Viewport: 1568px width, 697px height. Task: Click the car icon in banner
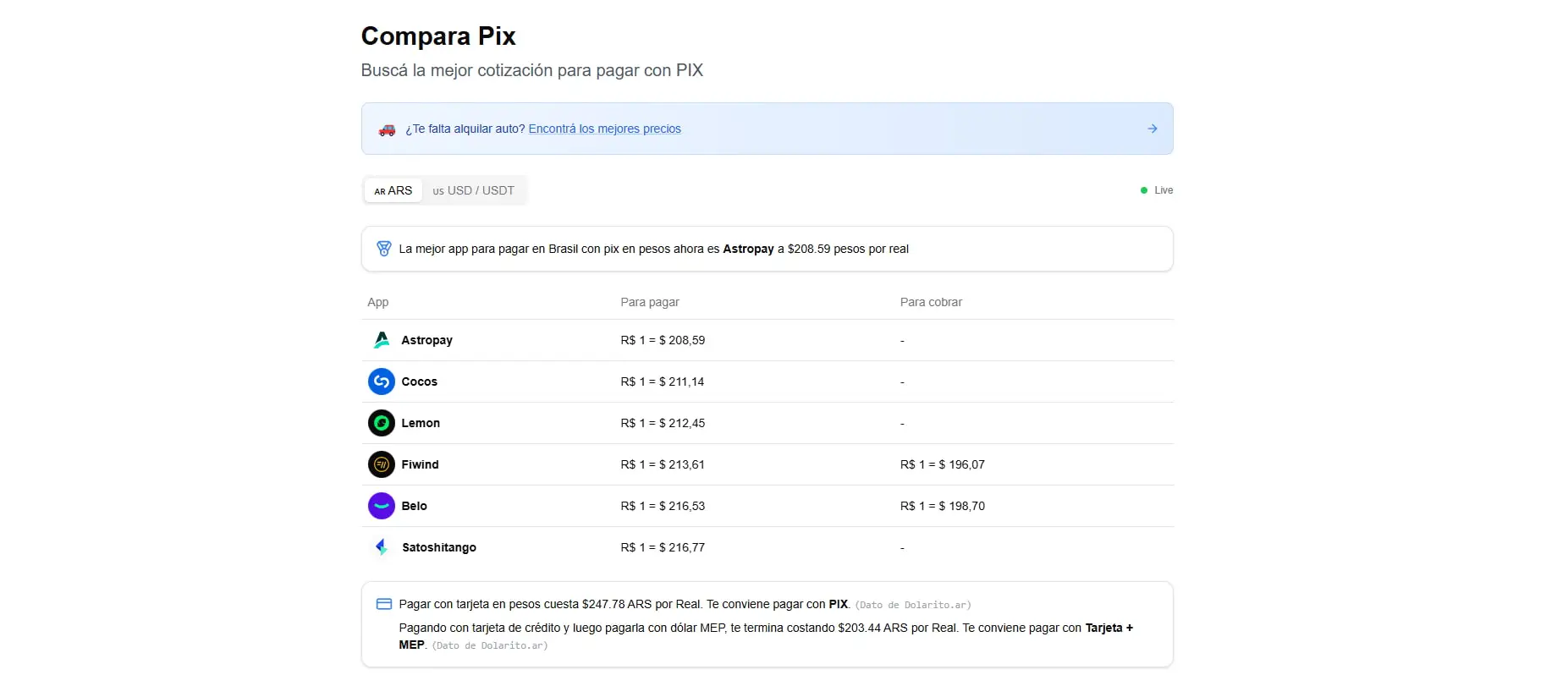click(387, 129)
